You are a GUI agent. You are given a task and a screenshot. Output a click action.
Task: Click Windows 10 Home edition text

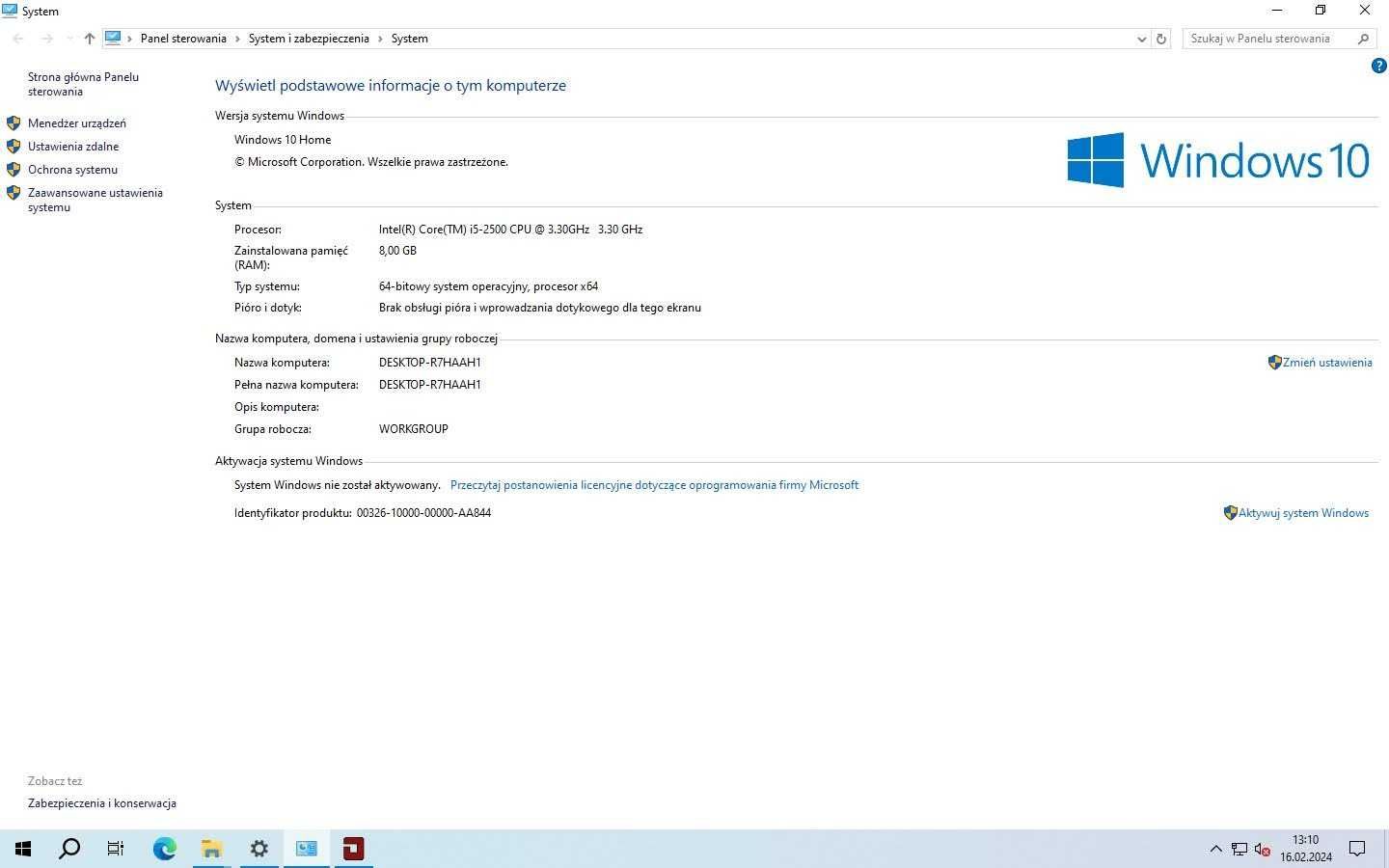[x=283, y=140]
